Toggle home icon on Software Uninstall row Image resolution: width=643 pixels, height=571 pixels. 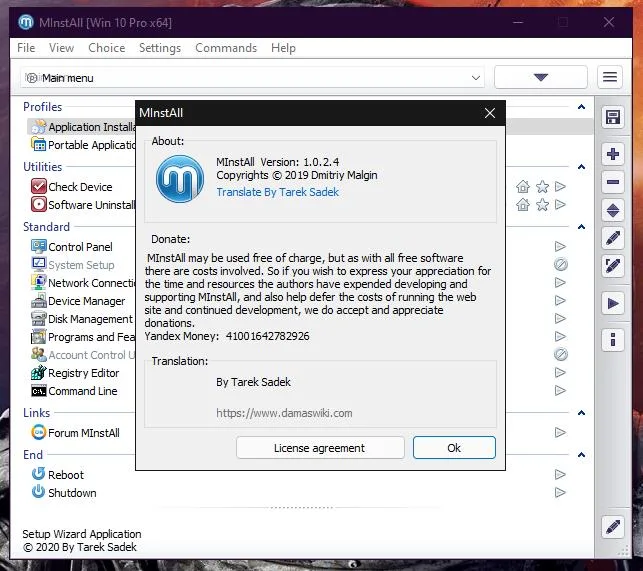click(522, 204)
